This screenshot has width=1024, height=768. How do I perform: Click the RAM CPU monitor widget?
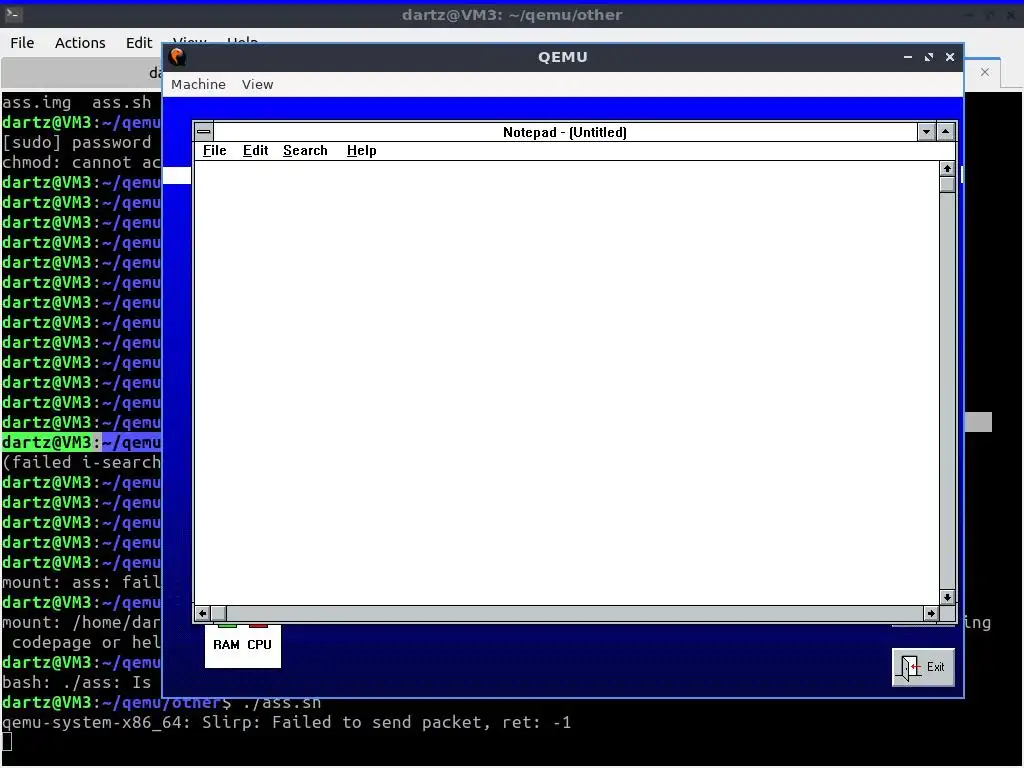click(x=242, y=645)
